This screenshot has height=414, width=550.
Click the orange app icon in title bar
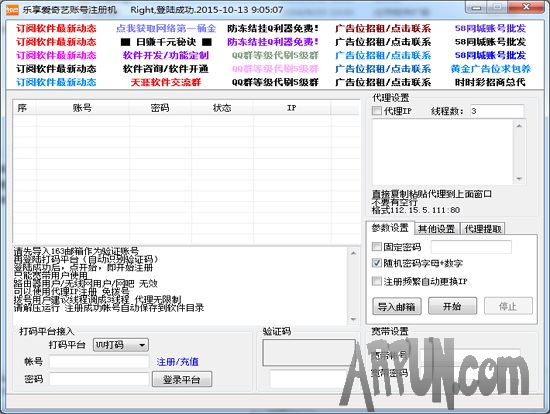12,9
